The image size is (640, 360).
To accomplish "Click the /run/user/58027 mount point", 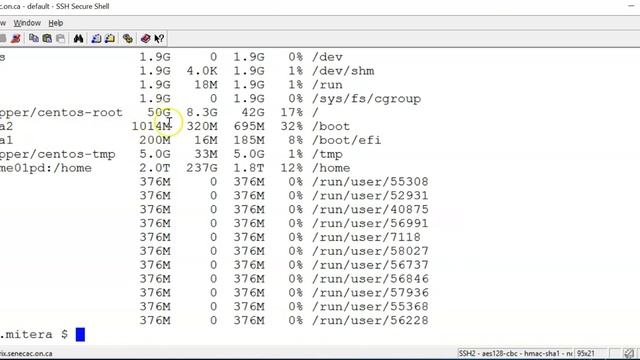I will point(370,251).
